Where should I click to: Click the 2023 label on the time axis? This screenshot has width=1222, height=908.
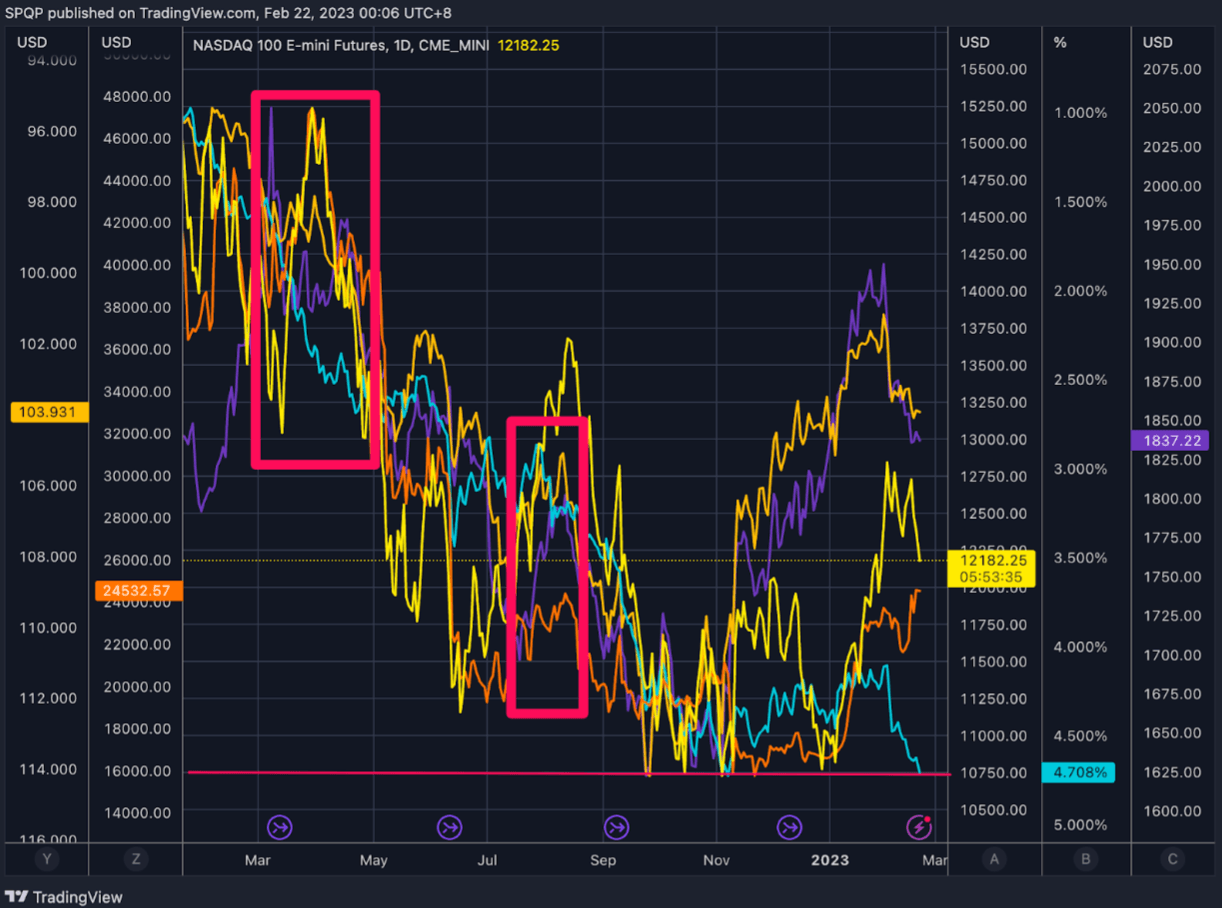tap(830, 860)
